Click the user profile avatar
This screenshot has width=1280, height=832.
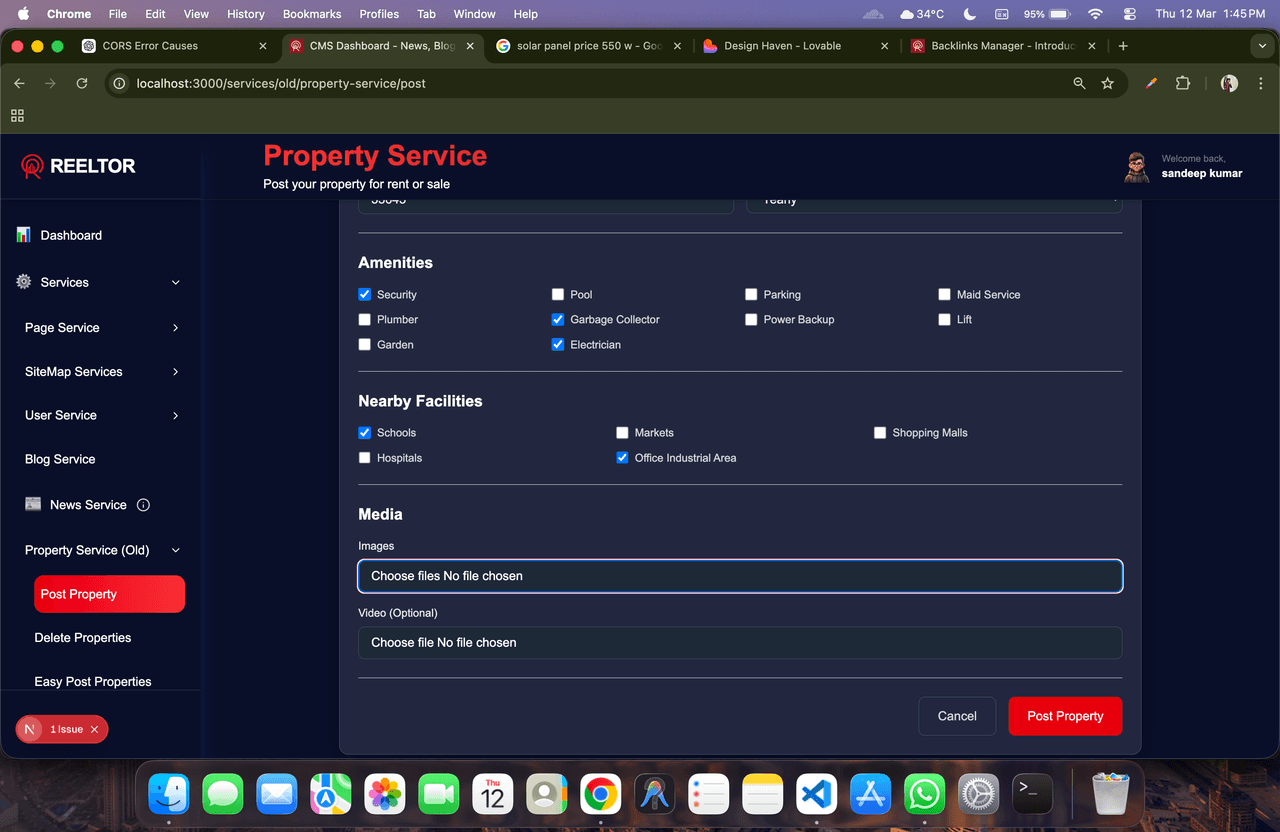1136,167
